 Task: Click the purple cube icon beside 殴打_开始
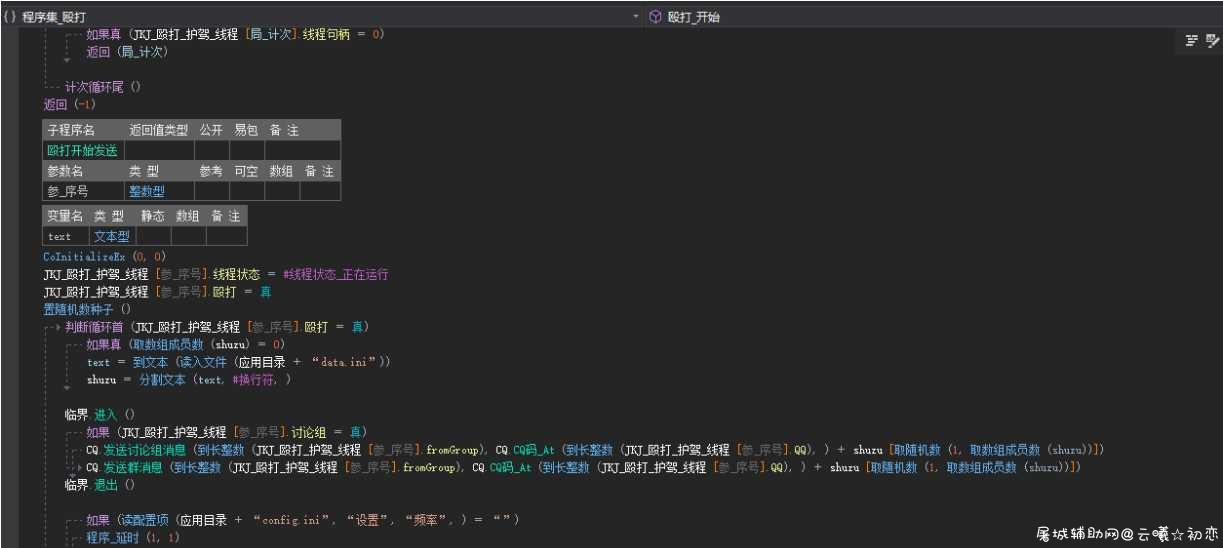[656, 17]
